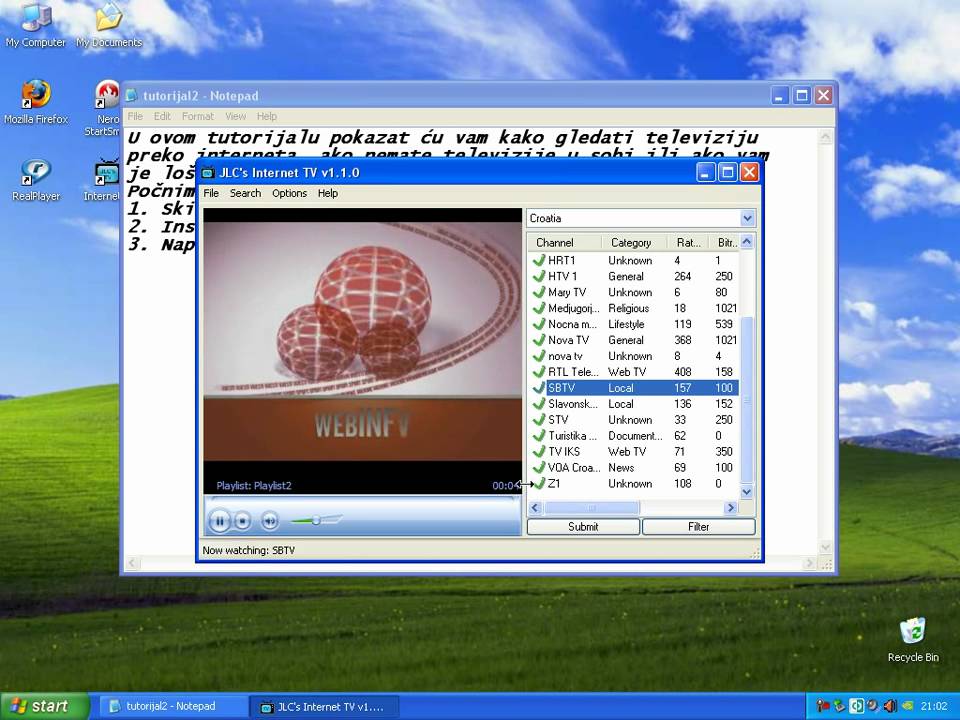Select the Nova TV General channel
This screenshot has height=720, width=960.
[x=634, y=340]
